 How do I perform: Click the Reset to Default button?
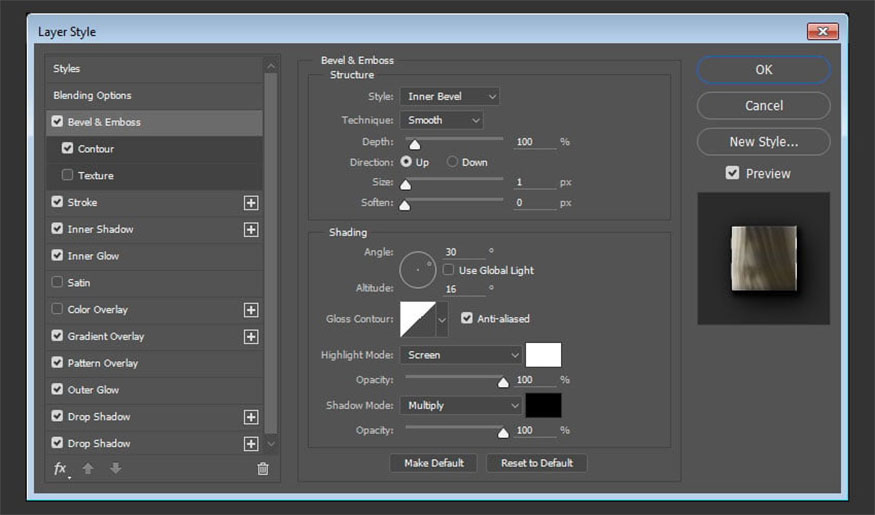[x=536, y=463]
